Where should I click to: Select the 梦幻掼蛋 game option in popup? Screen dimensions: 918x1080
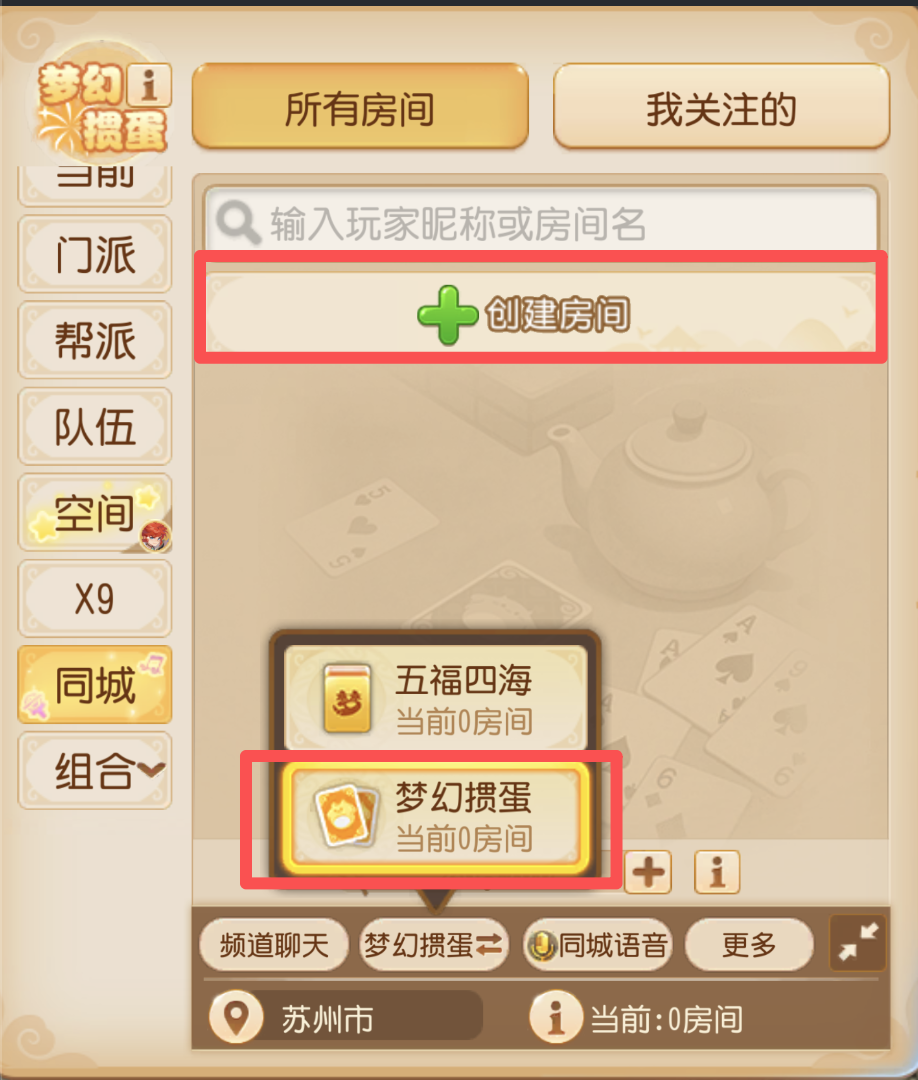point(435,817)
